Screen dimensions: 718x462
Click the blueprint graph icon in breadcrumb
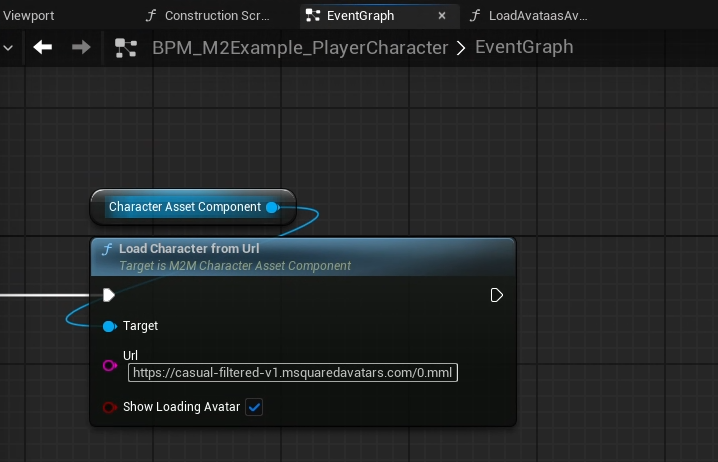126,47
